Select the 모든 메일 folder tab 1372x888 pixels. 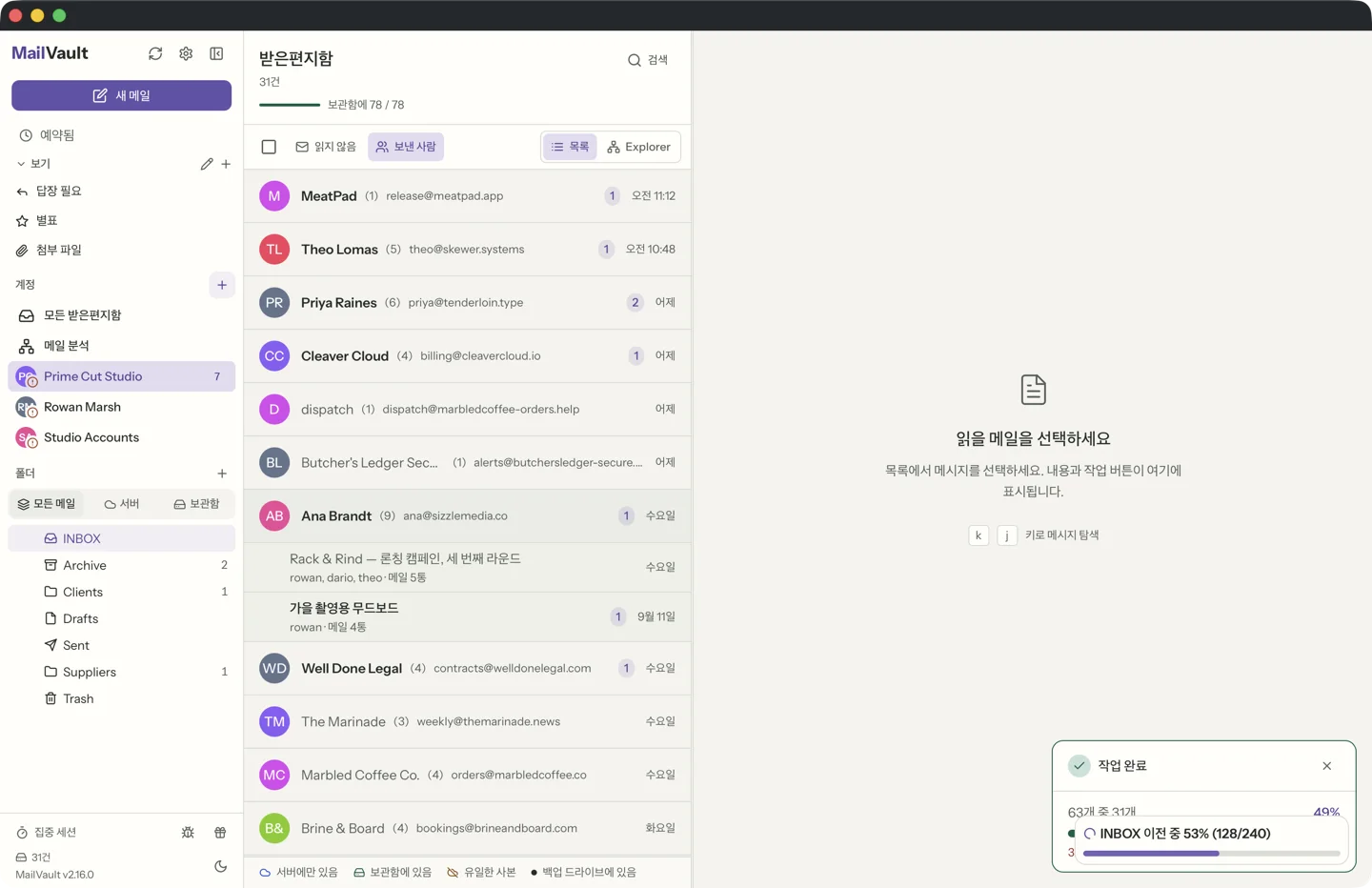click(x=47, y=504)
